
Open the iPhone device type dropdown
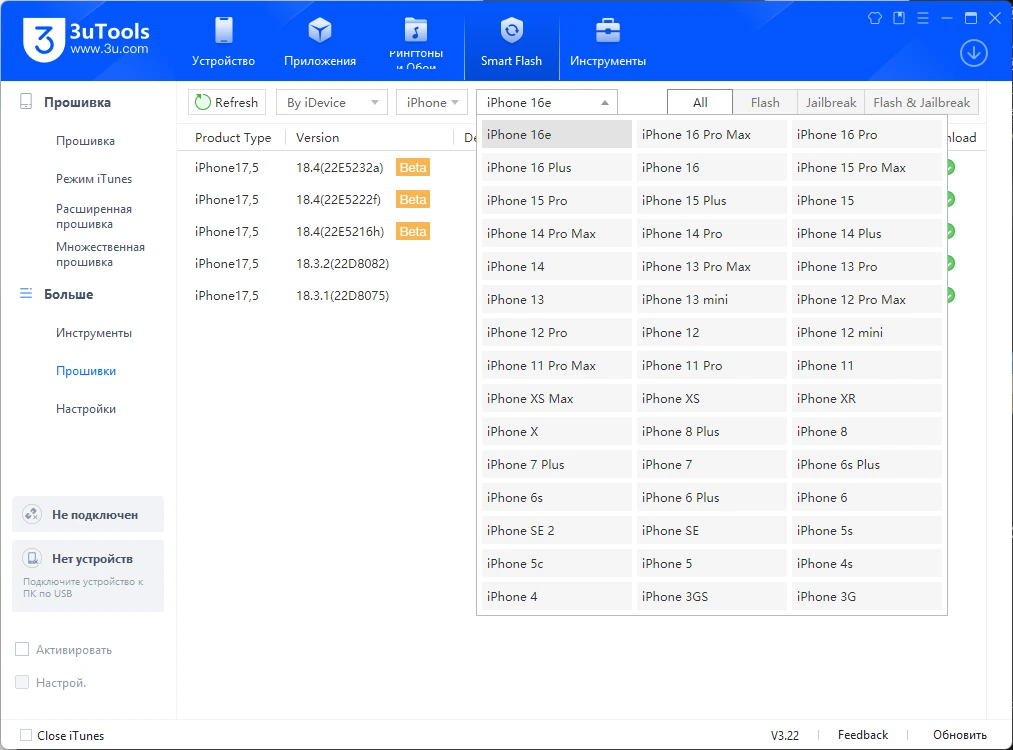pos(432,102)
